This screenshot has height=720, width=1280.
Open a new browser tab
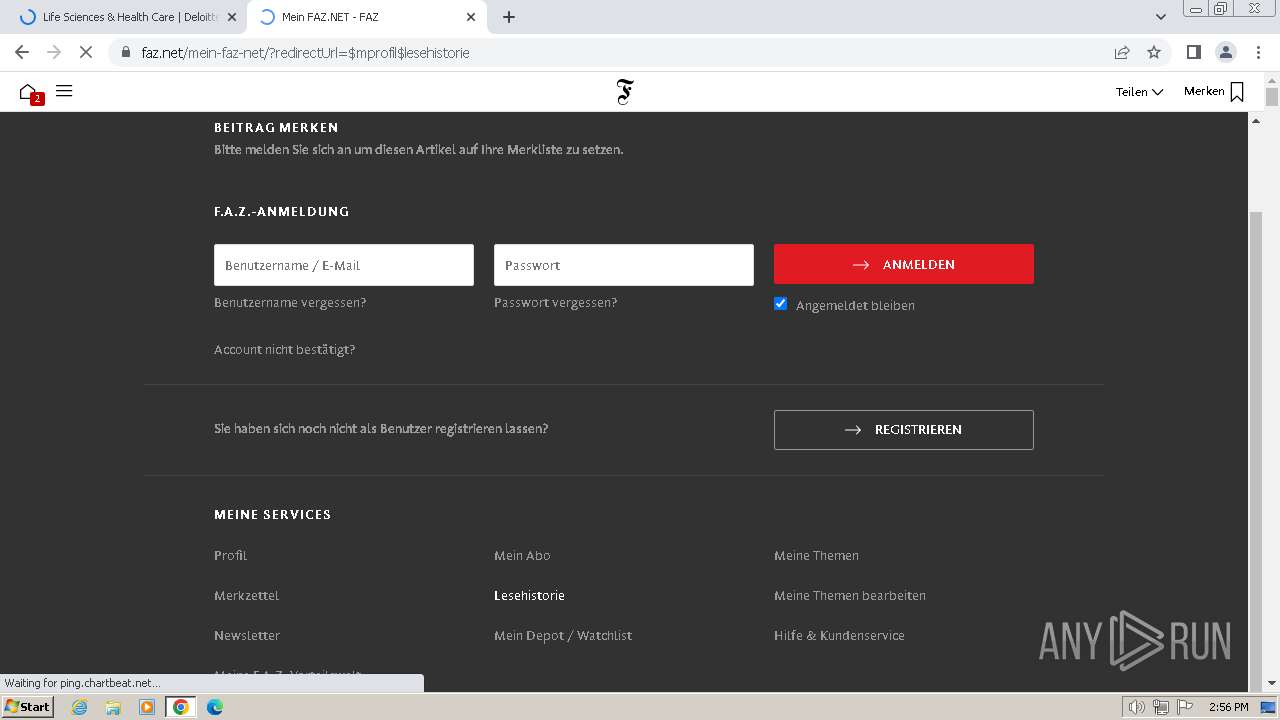(x=509, y=17)
